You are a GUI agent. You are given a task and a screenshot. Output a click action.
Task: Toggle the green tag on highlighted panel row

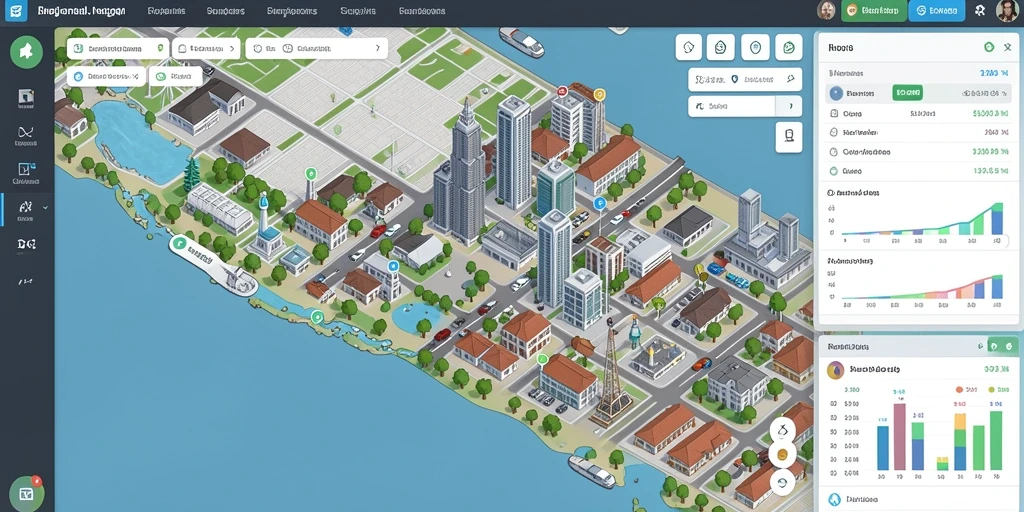point(907,93)
